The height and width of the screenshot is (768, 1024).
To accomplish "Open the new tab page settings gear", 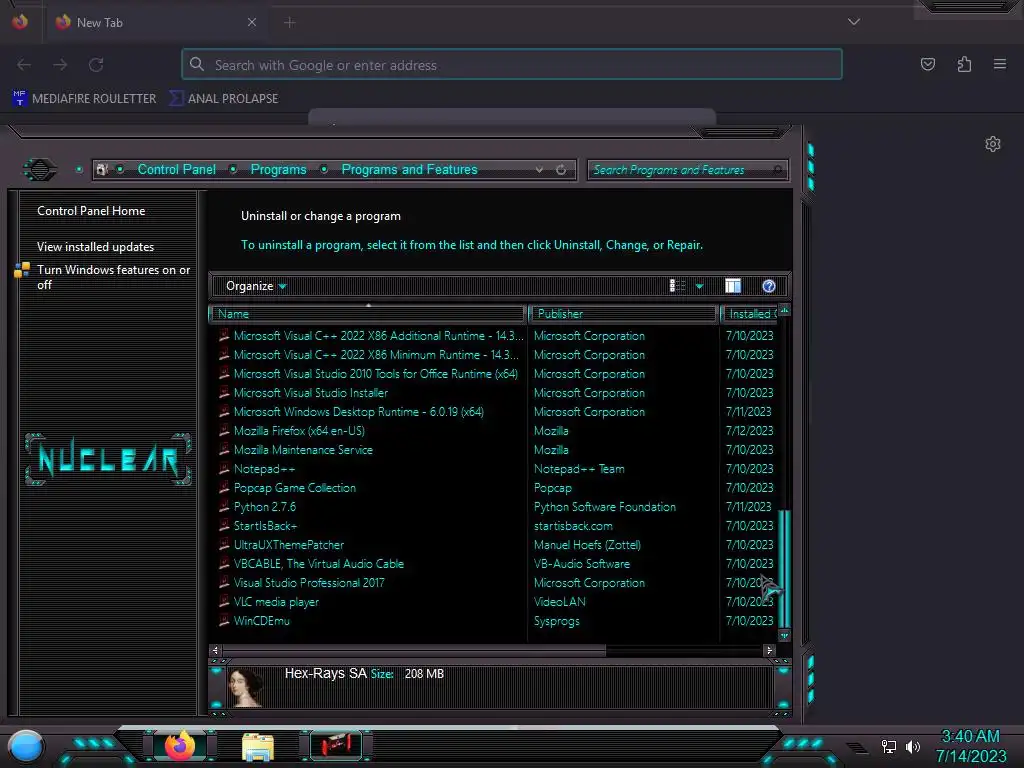I will click(993, 144).
